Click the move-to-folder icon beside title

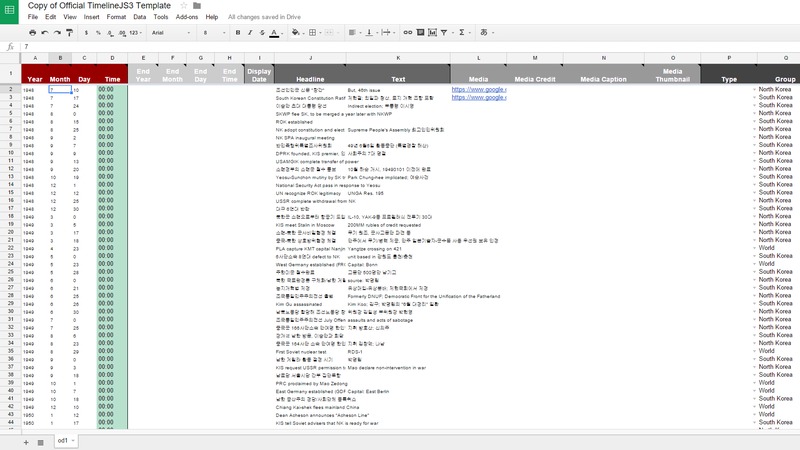point(197,6)
